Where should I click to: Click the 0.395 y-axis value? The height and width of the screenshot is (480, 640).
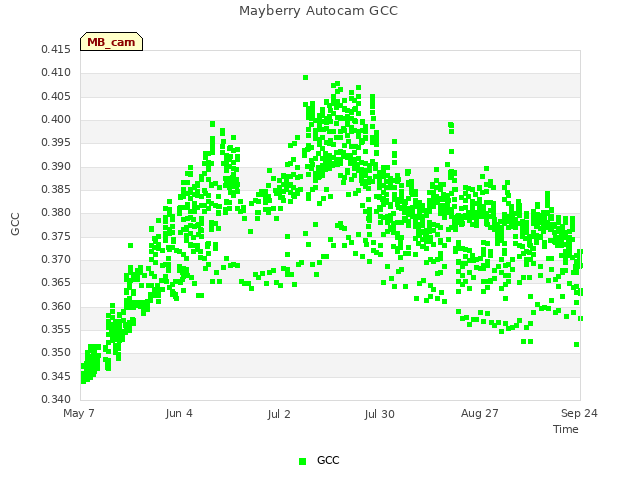click(x=56, y=143)
